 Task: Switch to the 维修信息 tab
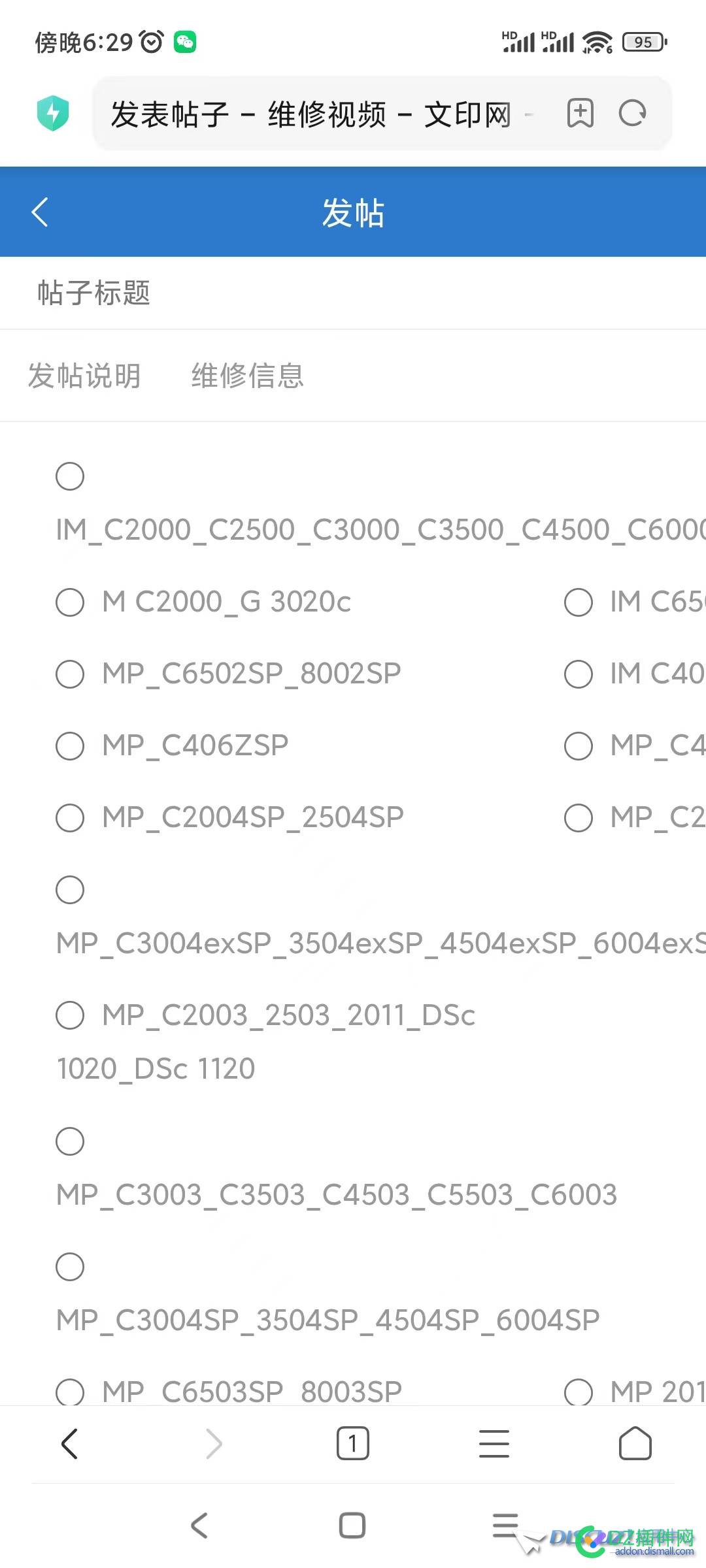(248, 376)
